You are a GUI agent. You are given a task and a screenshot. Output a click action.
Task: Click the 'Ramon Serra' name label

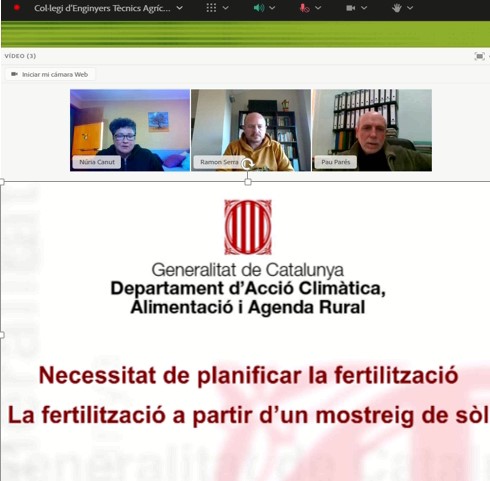click(x=219, y=162)
